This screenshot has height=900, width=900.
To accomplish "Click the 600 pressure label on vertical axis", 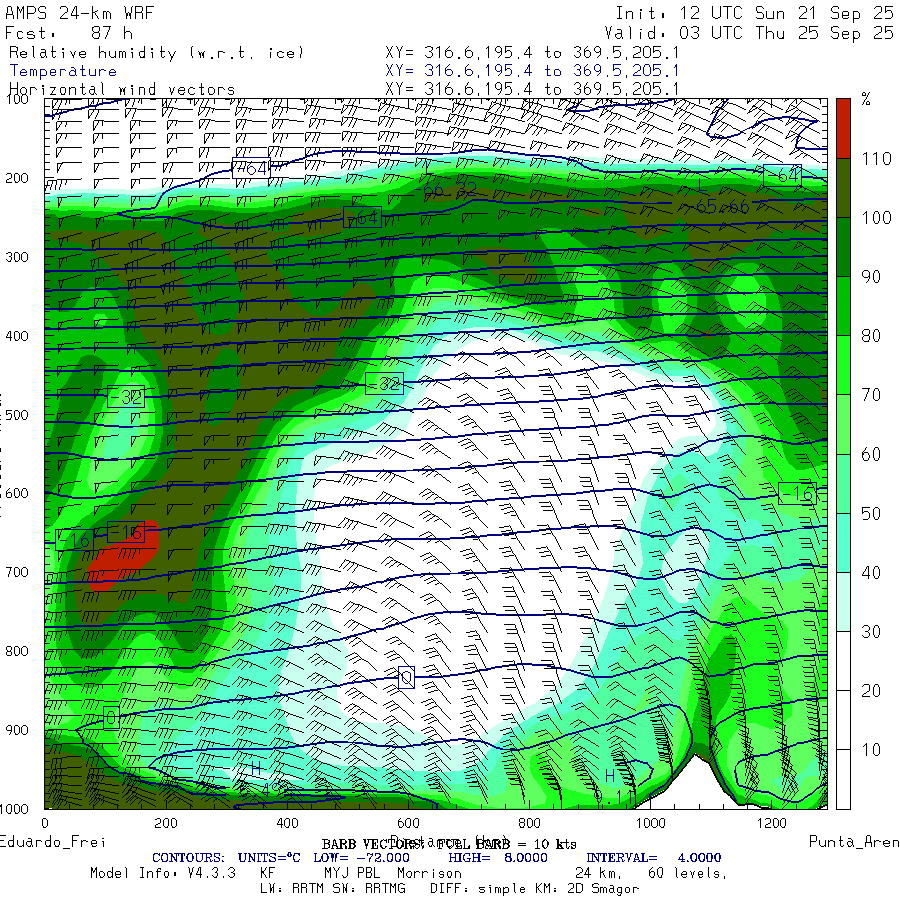I will [17, 494].
